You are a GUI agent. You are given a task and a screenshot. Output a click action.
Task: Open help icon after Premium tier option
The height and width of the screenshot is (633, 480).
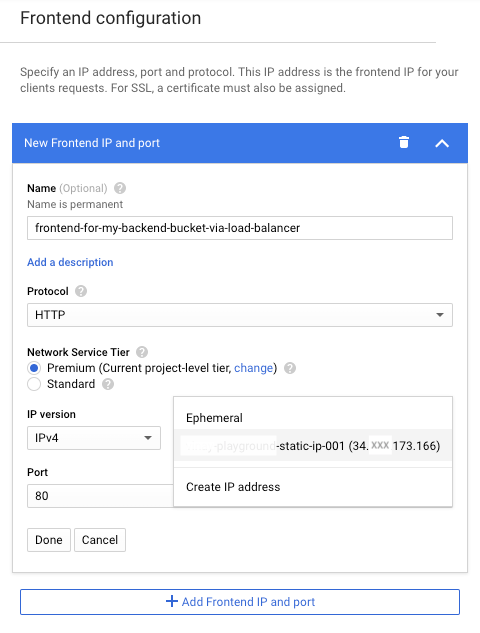click(x=290, y=368)
